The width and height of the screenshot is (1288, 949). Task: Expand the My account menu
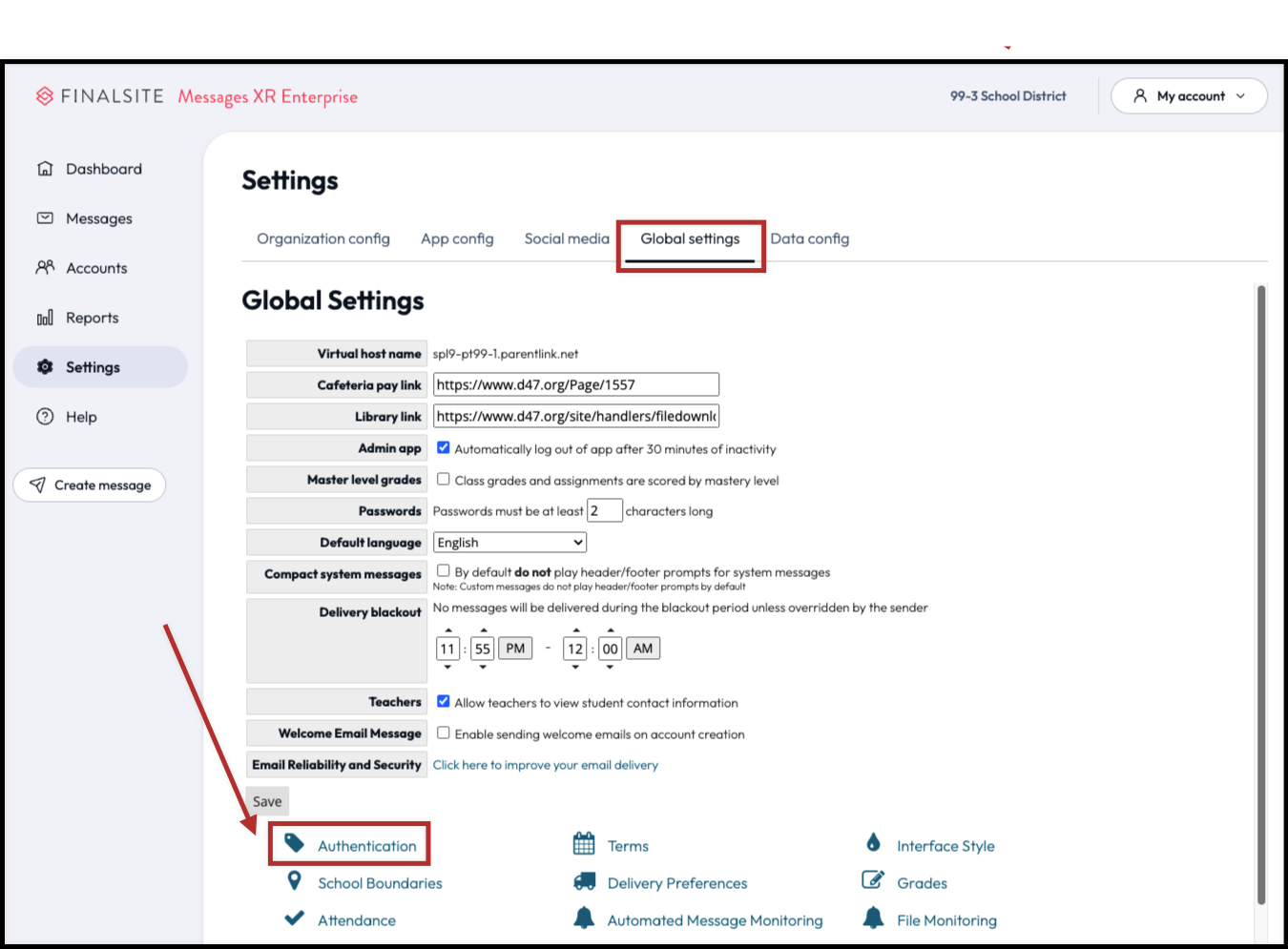tap(1189, 96)
